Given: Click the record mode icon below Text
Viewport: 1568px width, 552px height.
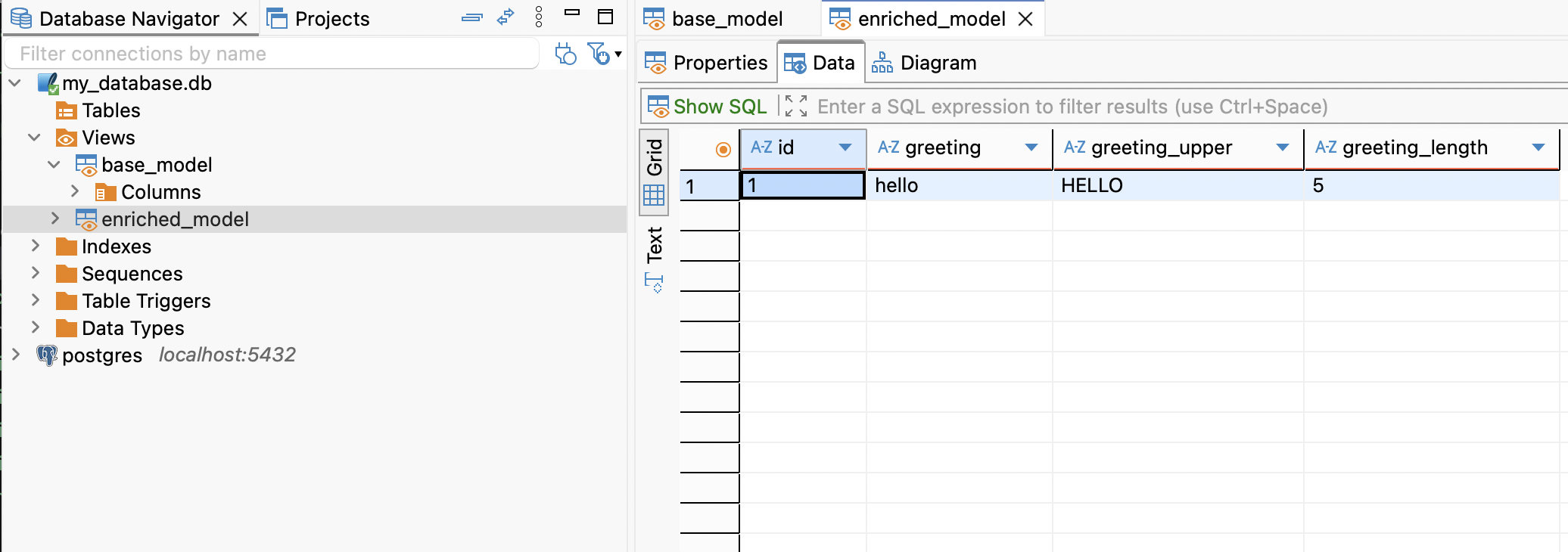Looking at the screenshot, I should coord(654,284).
